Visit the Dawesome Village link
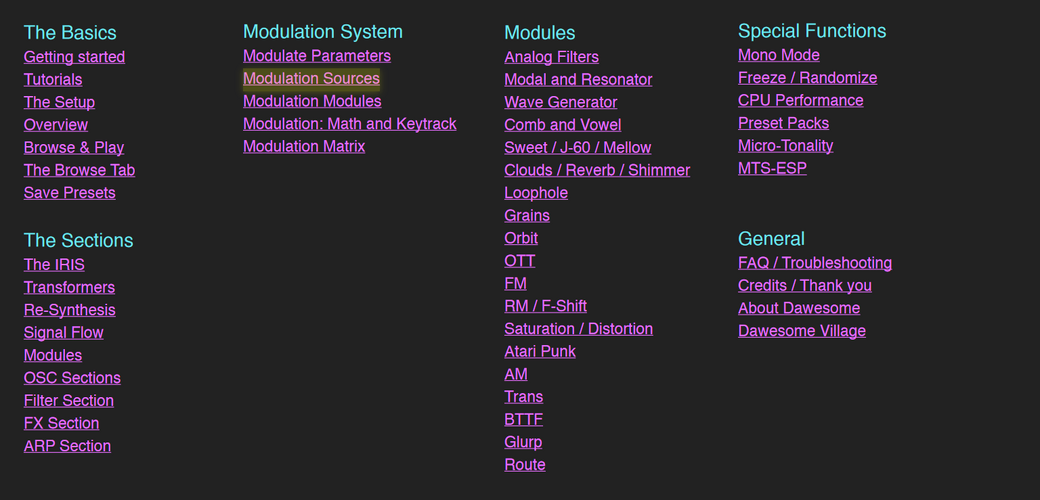This screenshot has height=500, width=1040. tap(801, 331)
